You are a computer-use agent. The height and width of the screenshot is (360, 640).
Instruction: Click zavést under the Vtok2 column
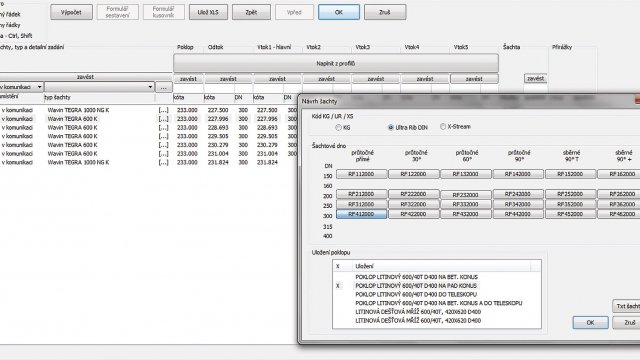(x=327, y=79)
